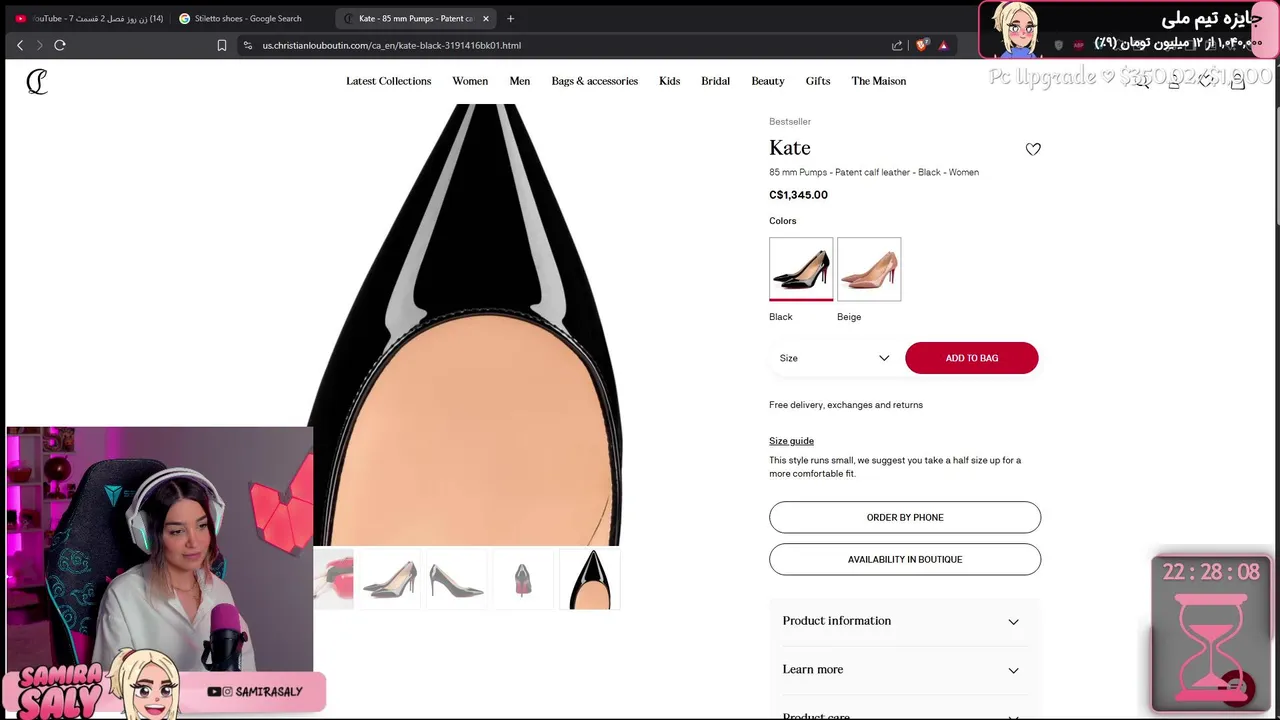Click the Kate product title
This screenshot has width=1280, height=720.
[x=790, y=148]
